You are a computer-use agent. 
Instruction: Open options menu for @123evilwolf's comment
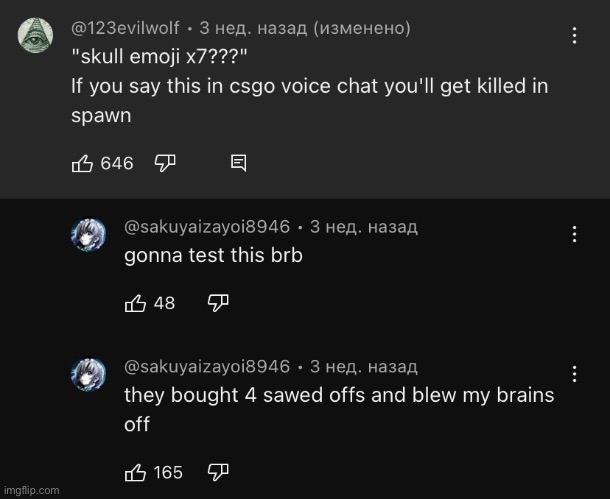[x=575, y=36]
